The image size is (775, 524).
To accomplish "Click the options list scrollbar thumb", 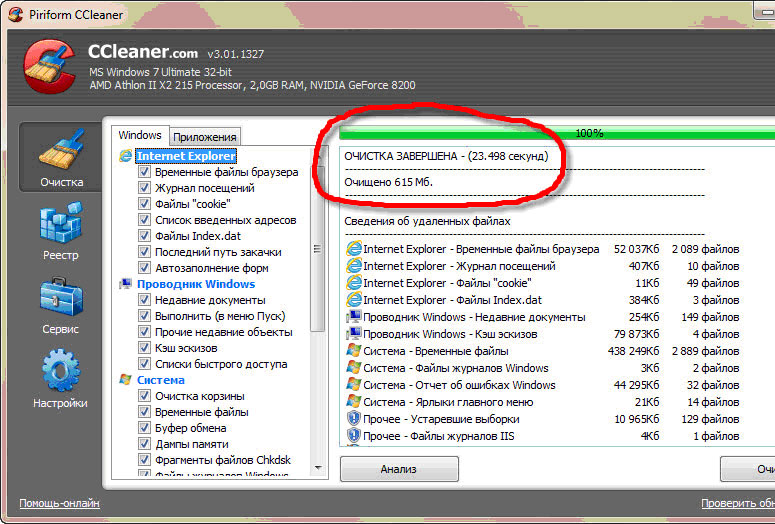I will [x=318, y=249].
